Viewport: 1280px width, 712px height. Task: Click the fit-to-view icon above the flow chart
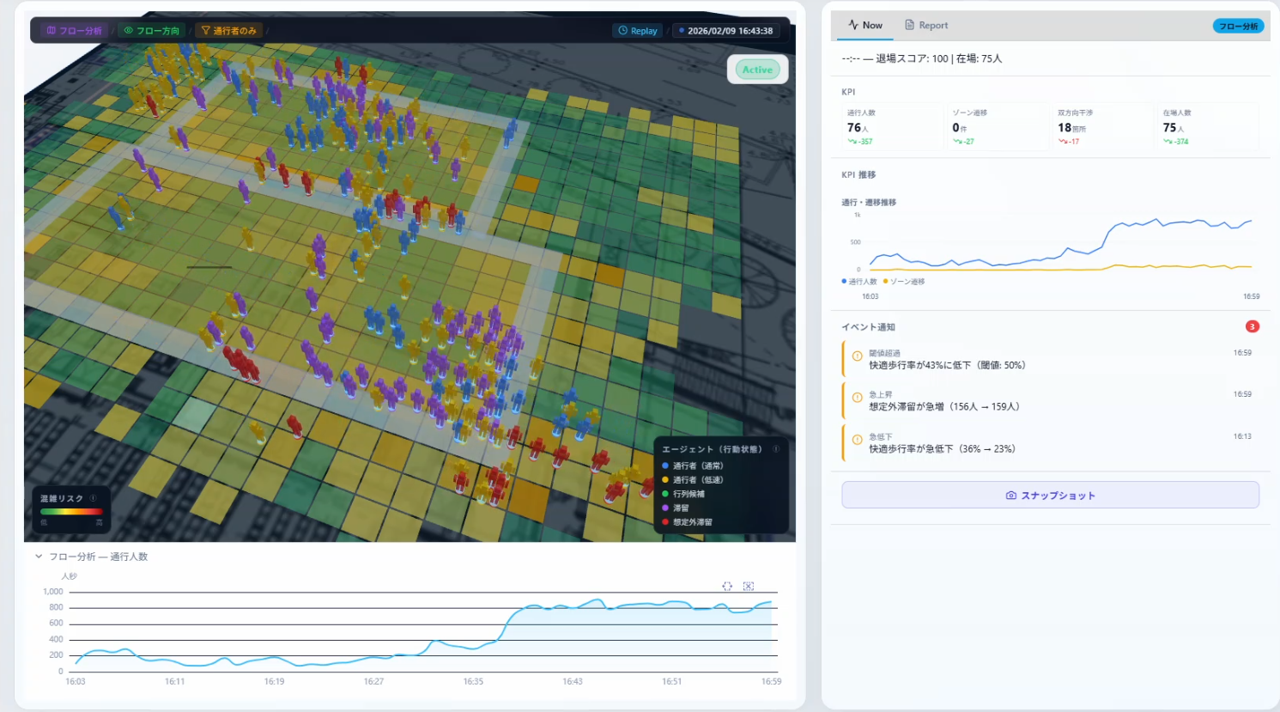coord(727,586)
